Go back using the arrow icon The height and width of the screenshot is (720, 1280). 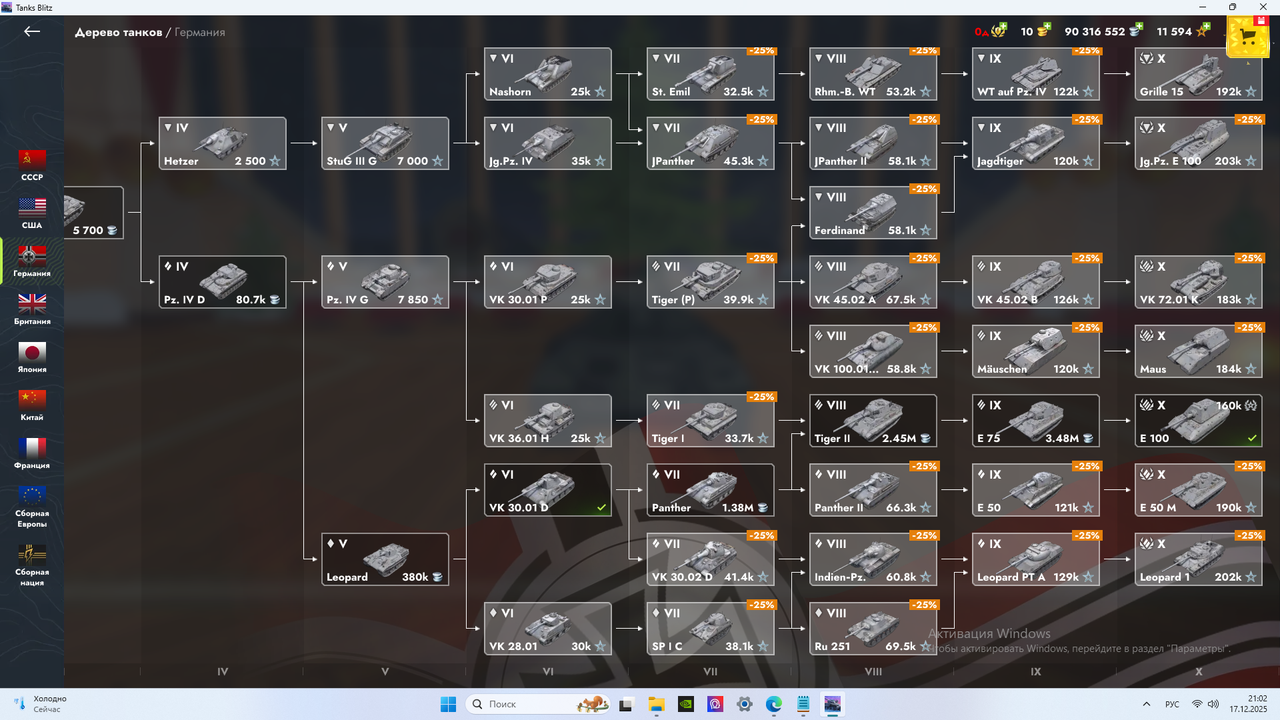[x=32, y=31]
